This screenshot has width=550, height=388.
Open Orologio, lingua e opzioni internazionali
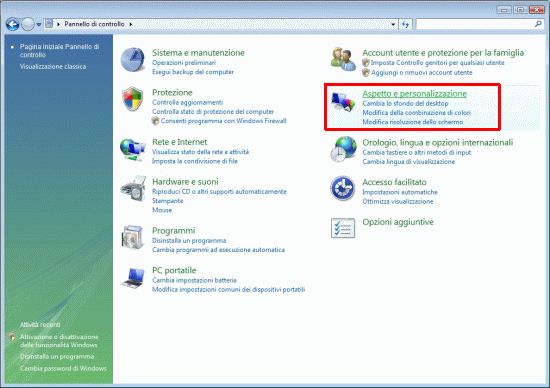coord(437,142)
